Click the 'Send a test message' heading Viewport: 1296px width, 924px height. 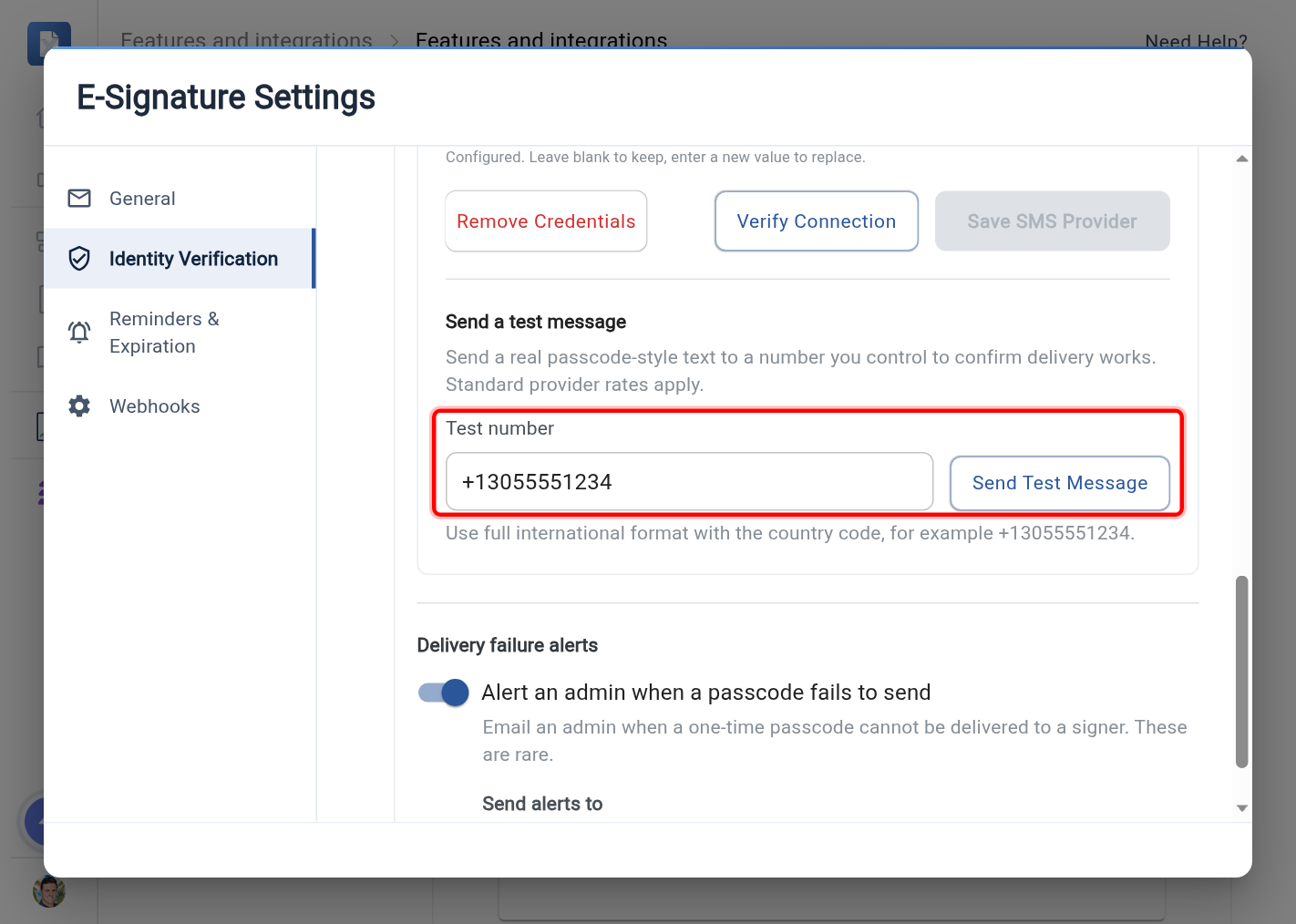click(x=536, y=322)
